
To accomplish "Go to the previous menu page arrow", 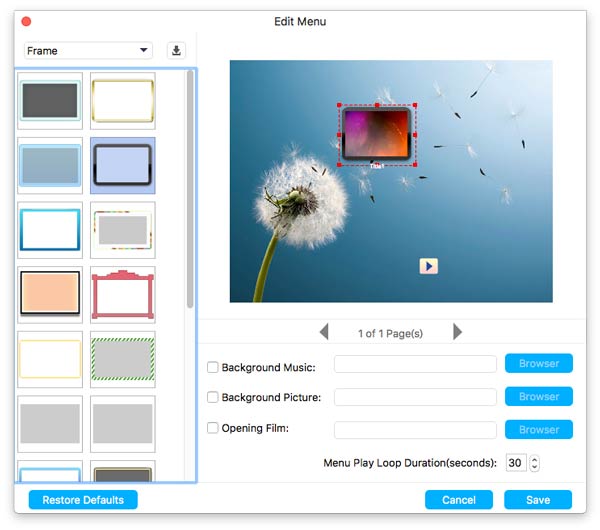I will (x=324, y=332).
